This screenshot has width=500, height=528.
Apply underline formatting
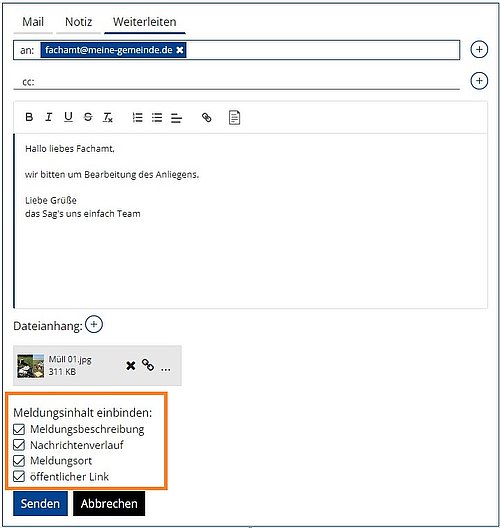(x=68, y=117)
